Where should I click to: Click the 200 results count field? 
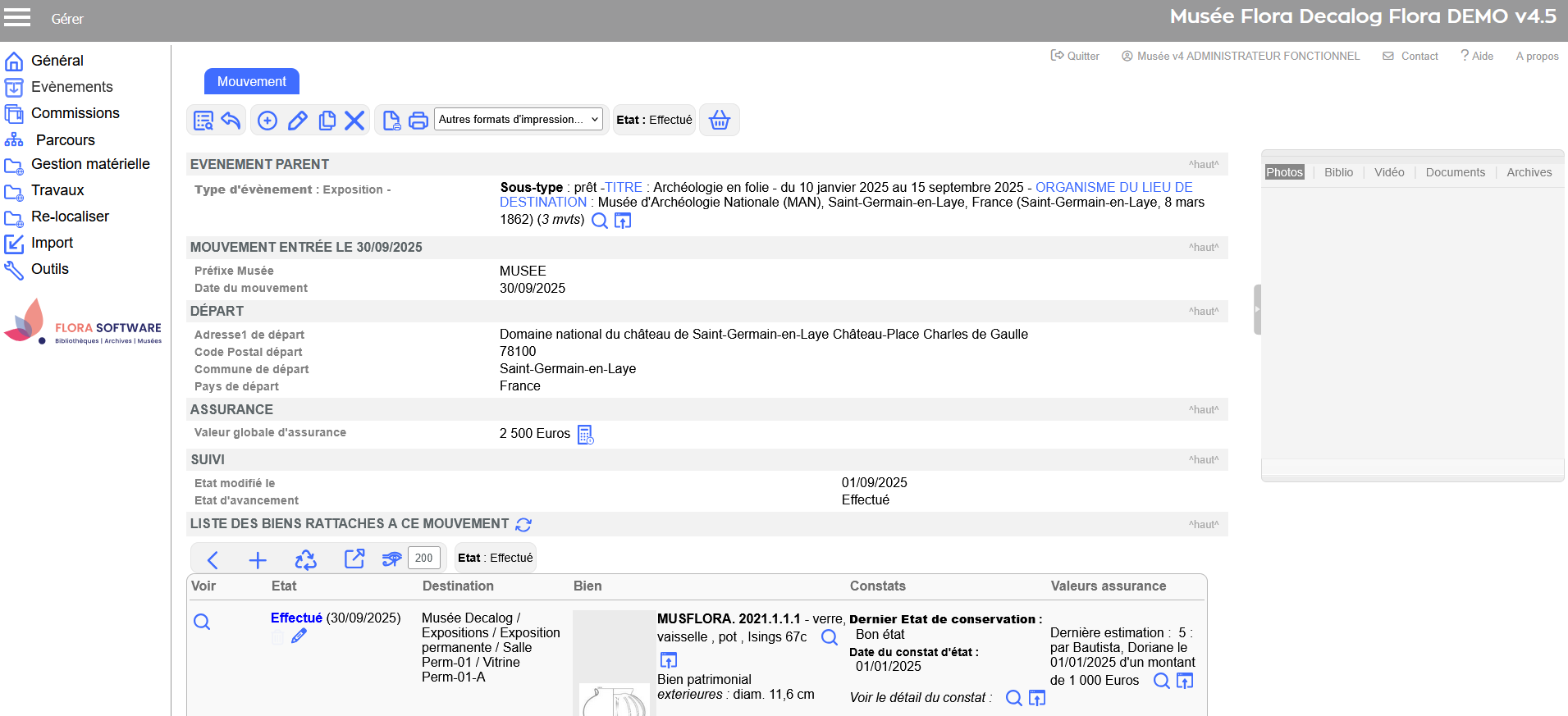423,558
